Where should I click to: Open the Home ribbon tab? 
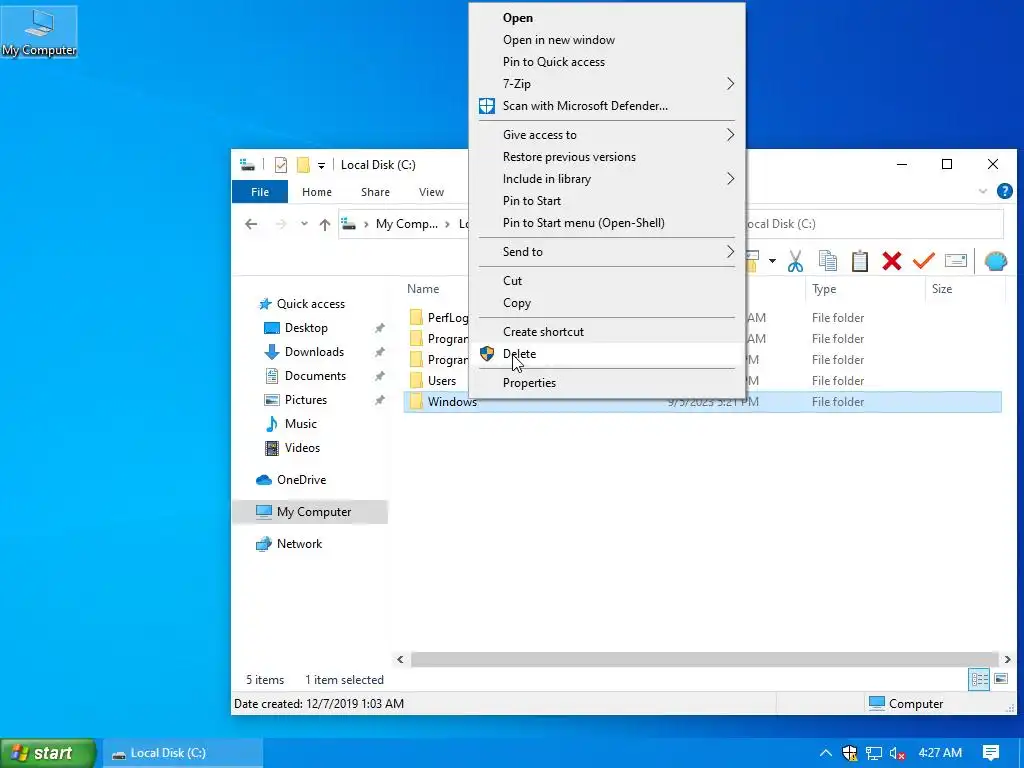317,192
